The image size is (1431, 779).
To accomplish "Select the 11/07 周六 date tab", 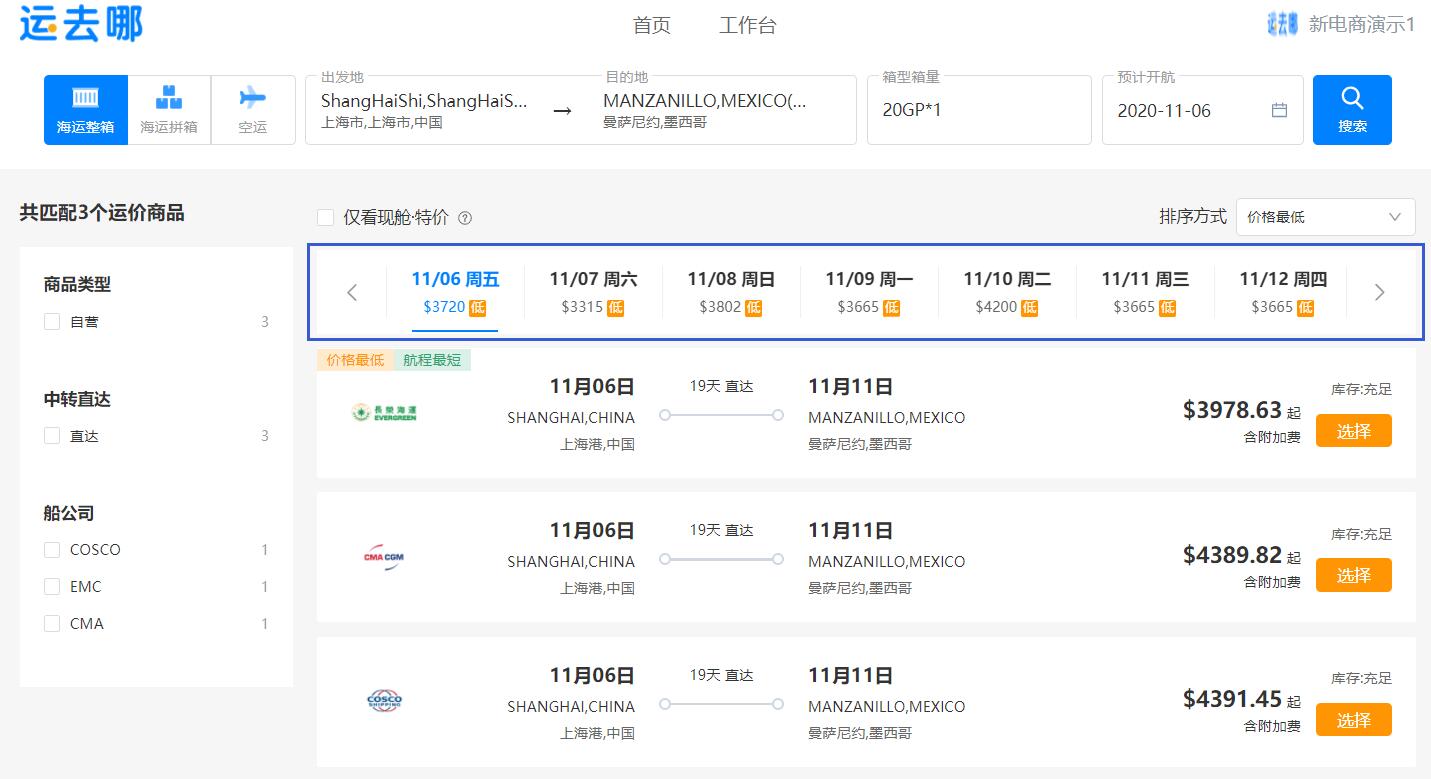I will point(593,292).
